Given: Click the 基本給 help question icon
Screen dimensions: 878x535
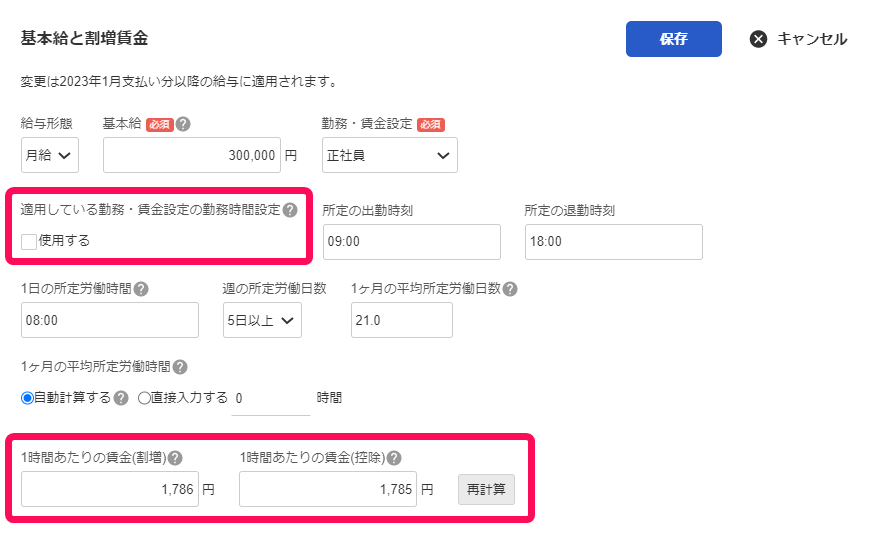Looking at the screenshot, I should pos(183,124).
